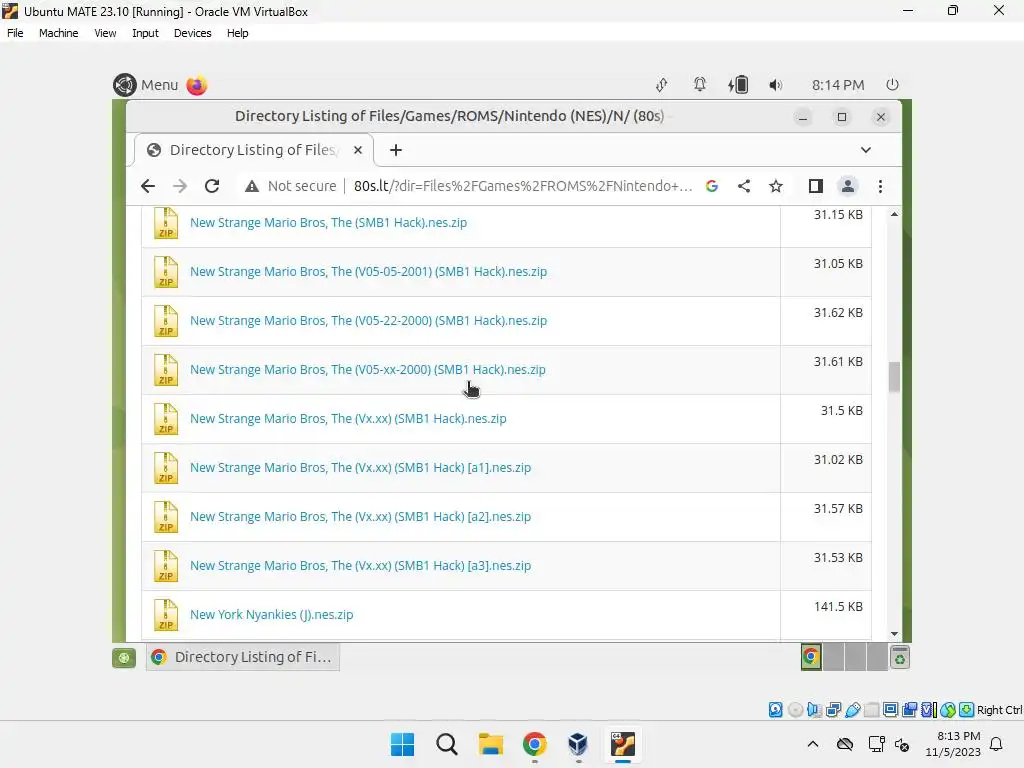Open File Explorer from Windows taskbar
Screen dimensions: 1024x768
tap(490, 744)
